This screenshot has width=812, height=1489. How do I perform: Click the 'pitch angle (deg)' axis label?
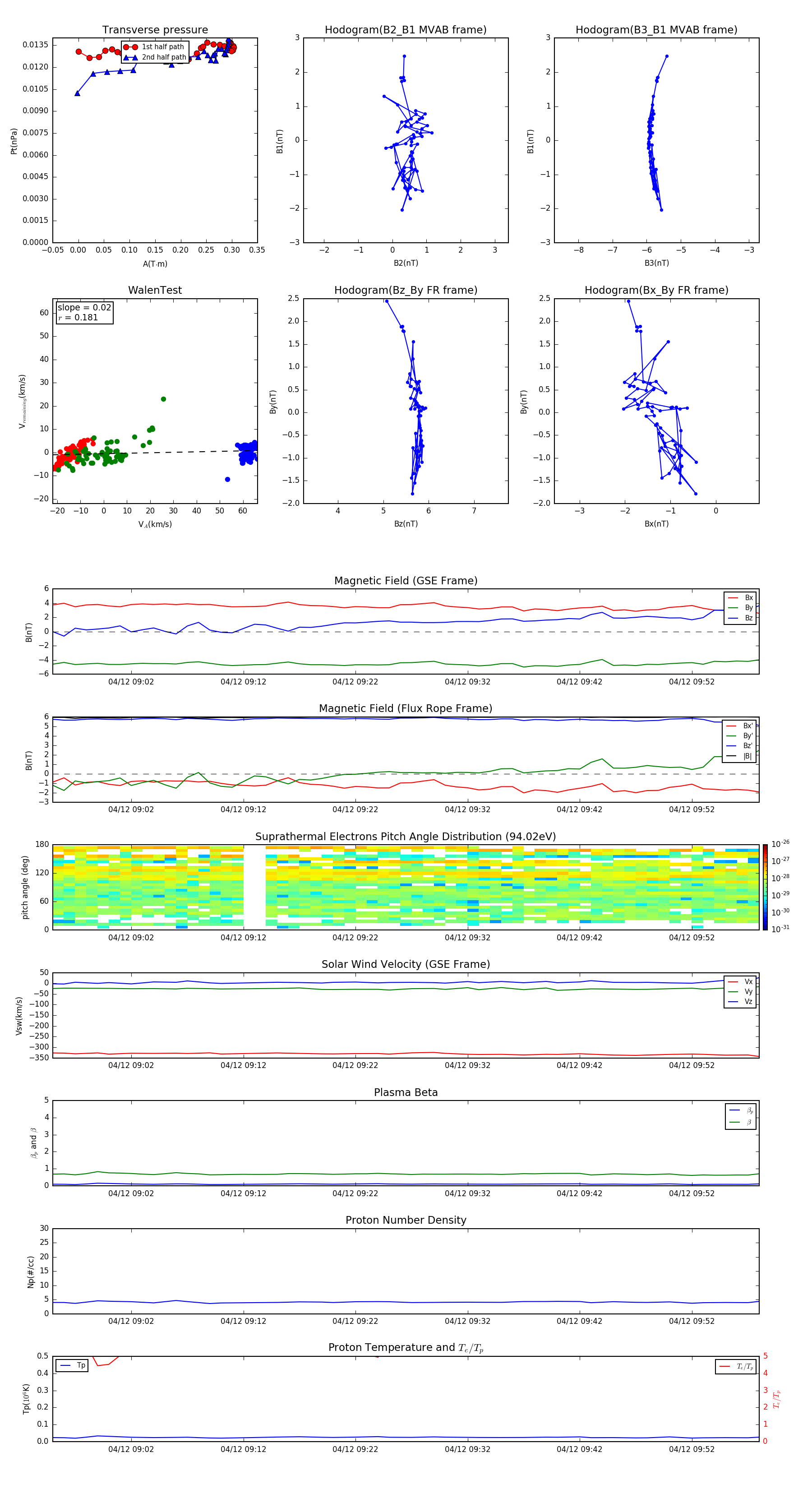click(x=25, y=887)
